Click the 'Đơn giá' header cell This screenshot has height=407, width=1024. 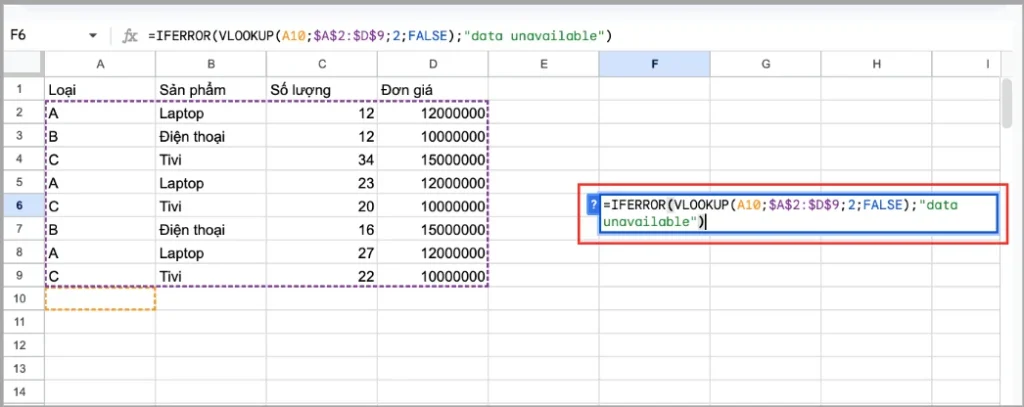coord(433,89)
